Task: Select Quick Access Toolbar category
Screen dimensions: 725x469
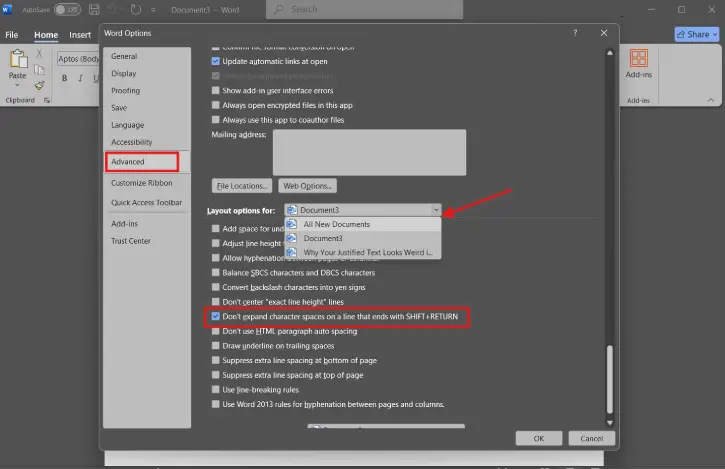Action: [x=147, y=203]
